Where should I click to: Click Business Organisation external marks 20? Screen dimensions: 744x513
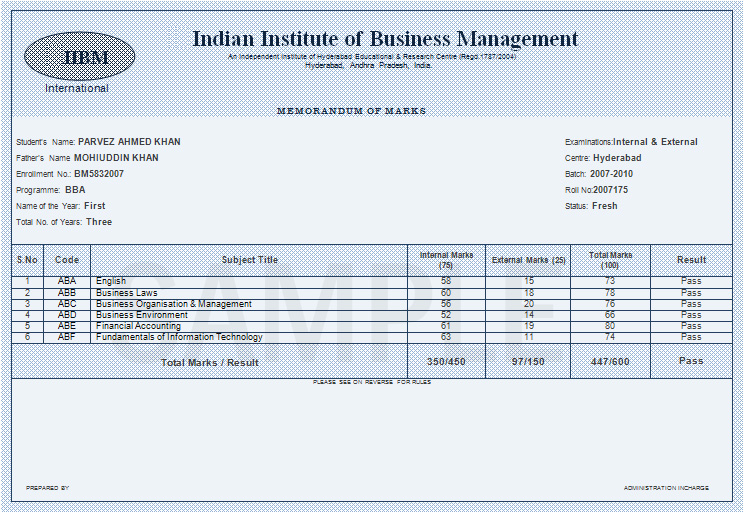(x=529, y=304)
